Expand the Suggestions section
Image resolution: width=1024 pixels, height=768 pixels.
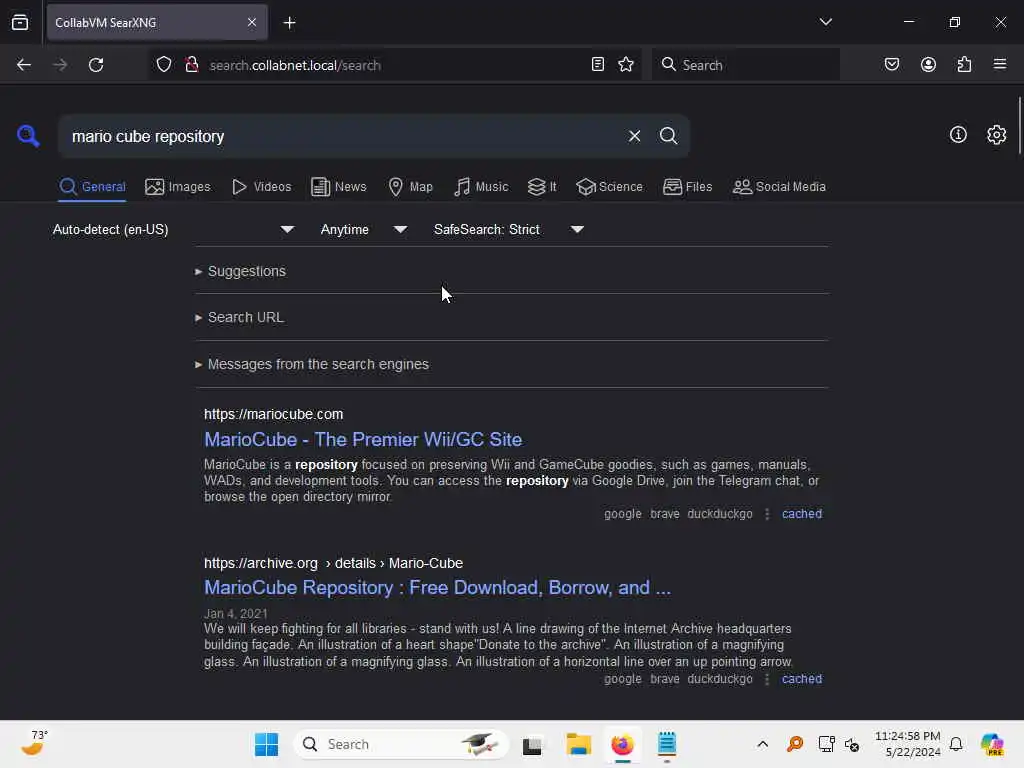pos(240,271)
